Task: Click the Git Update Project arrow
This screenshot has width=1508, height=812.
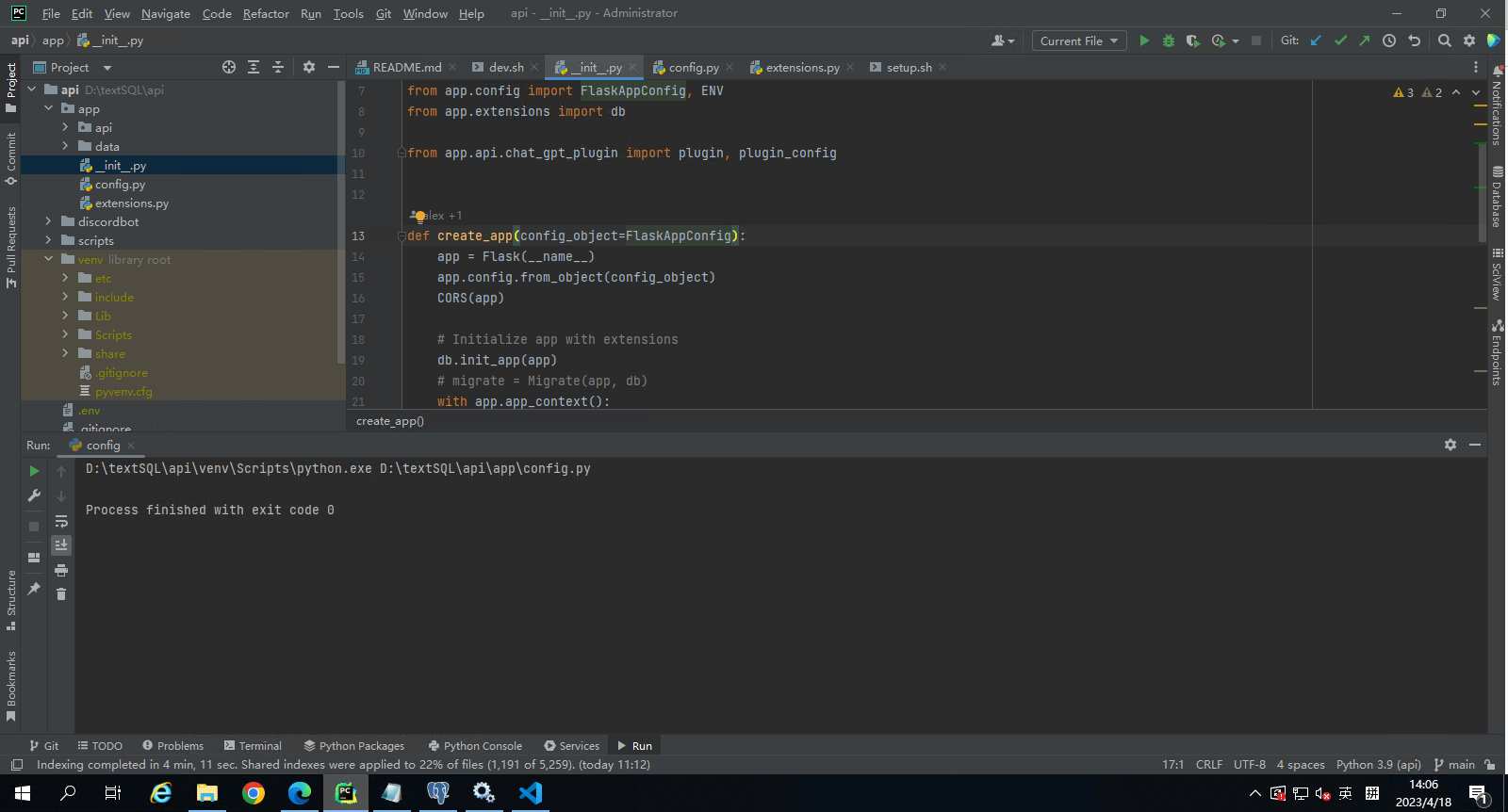Action: coord(1316,41)
